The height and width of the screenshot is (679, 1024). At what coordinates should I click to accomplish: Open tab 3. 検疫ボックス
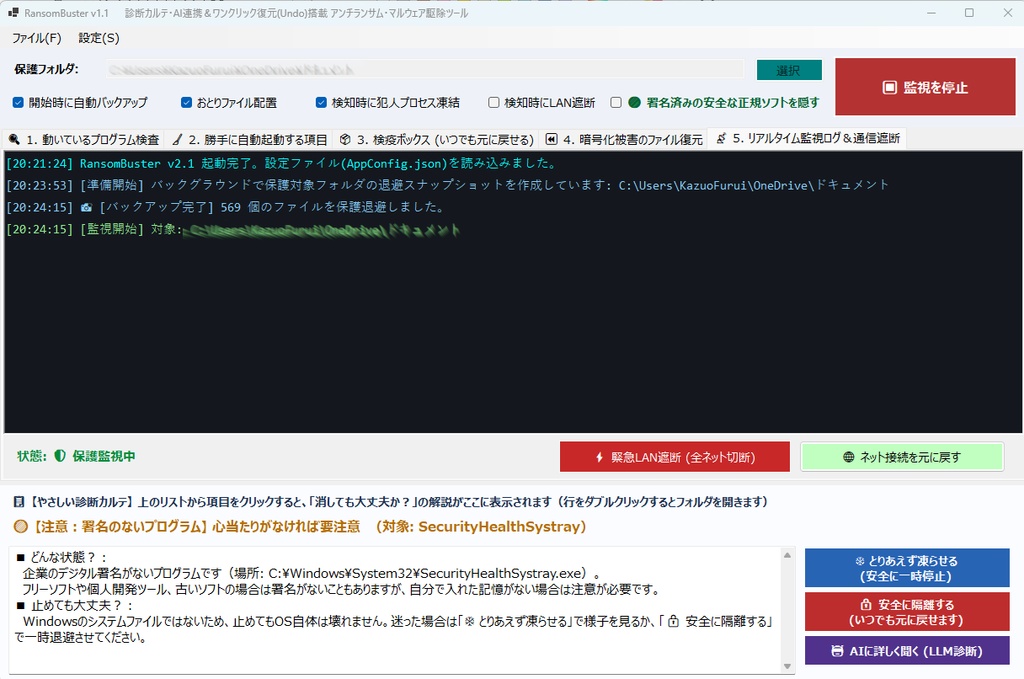pyautogui.click(x=436, y=139)
